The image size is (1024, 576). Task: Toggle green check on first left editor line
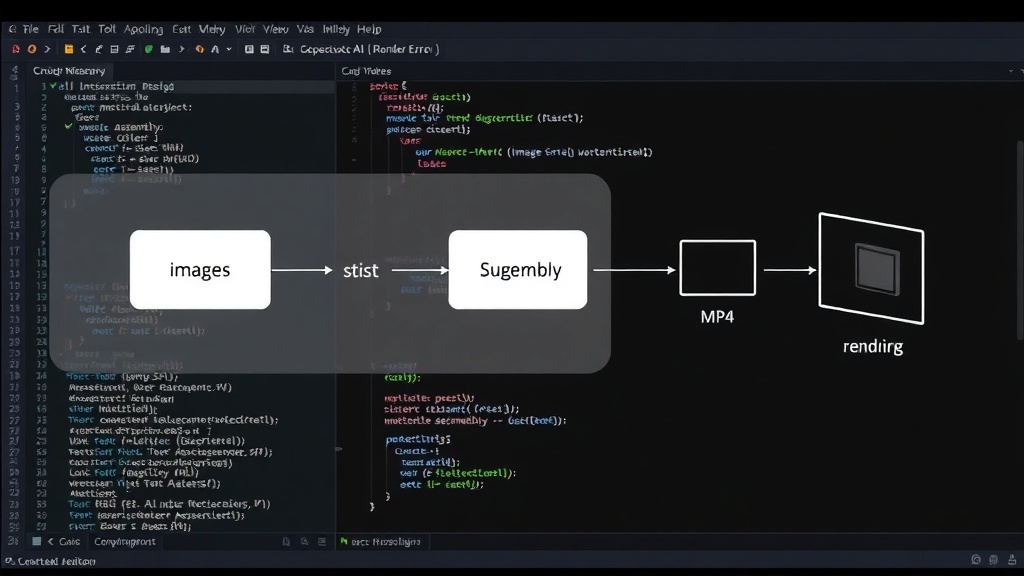(54, 86)
